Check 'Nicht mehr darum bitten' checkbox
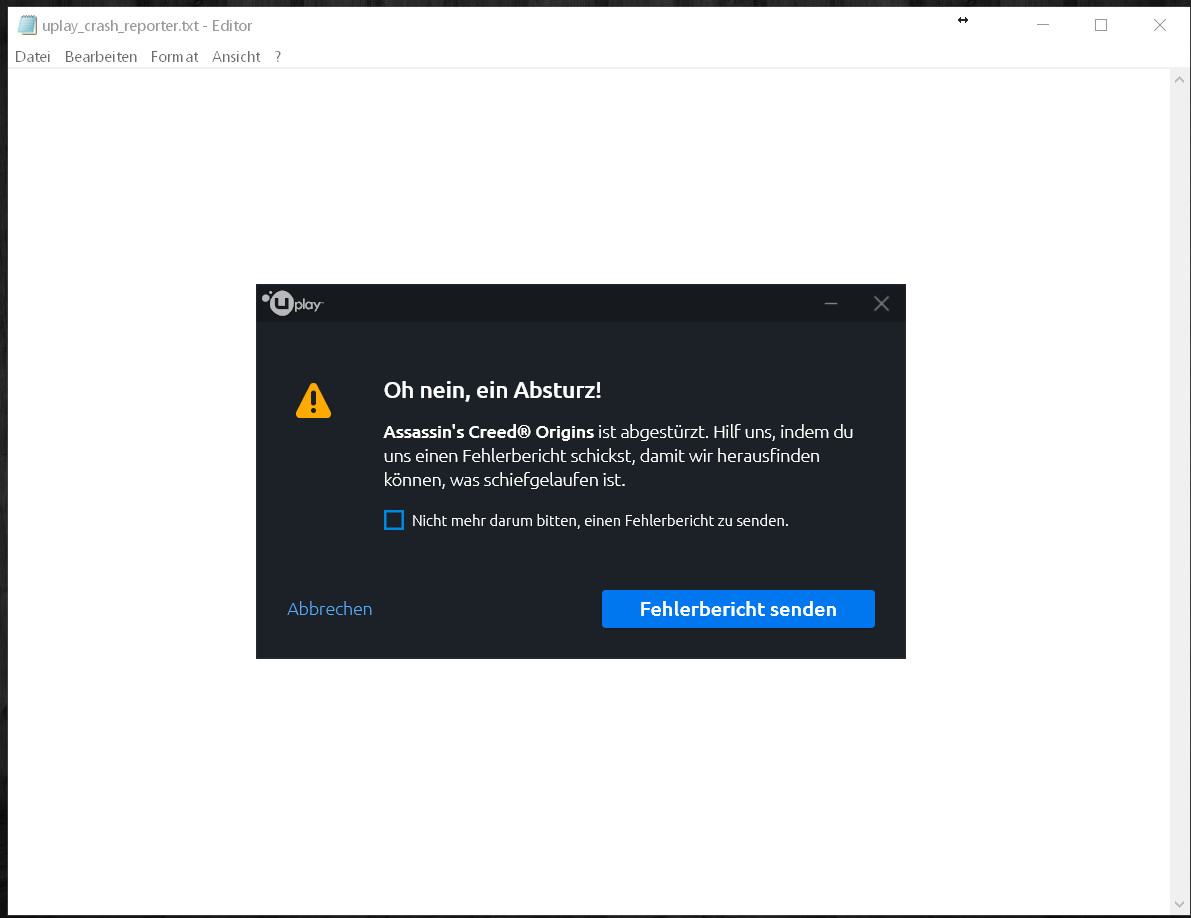Viewport: 1191px width, 918px height. click(x=393, y=520)
